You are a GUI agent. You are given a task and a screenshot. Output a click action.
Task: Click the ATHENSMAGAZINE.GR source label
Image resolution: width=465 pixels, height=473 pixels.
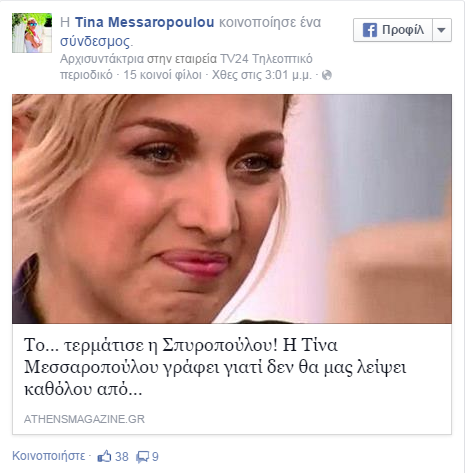(x=84, y=419)
